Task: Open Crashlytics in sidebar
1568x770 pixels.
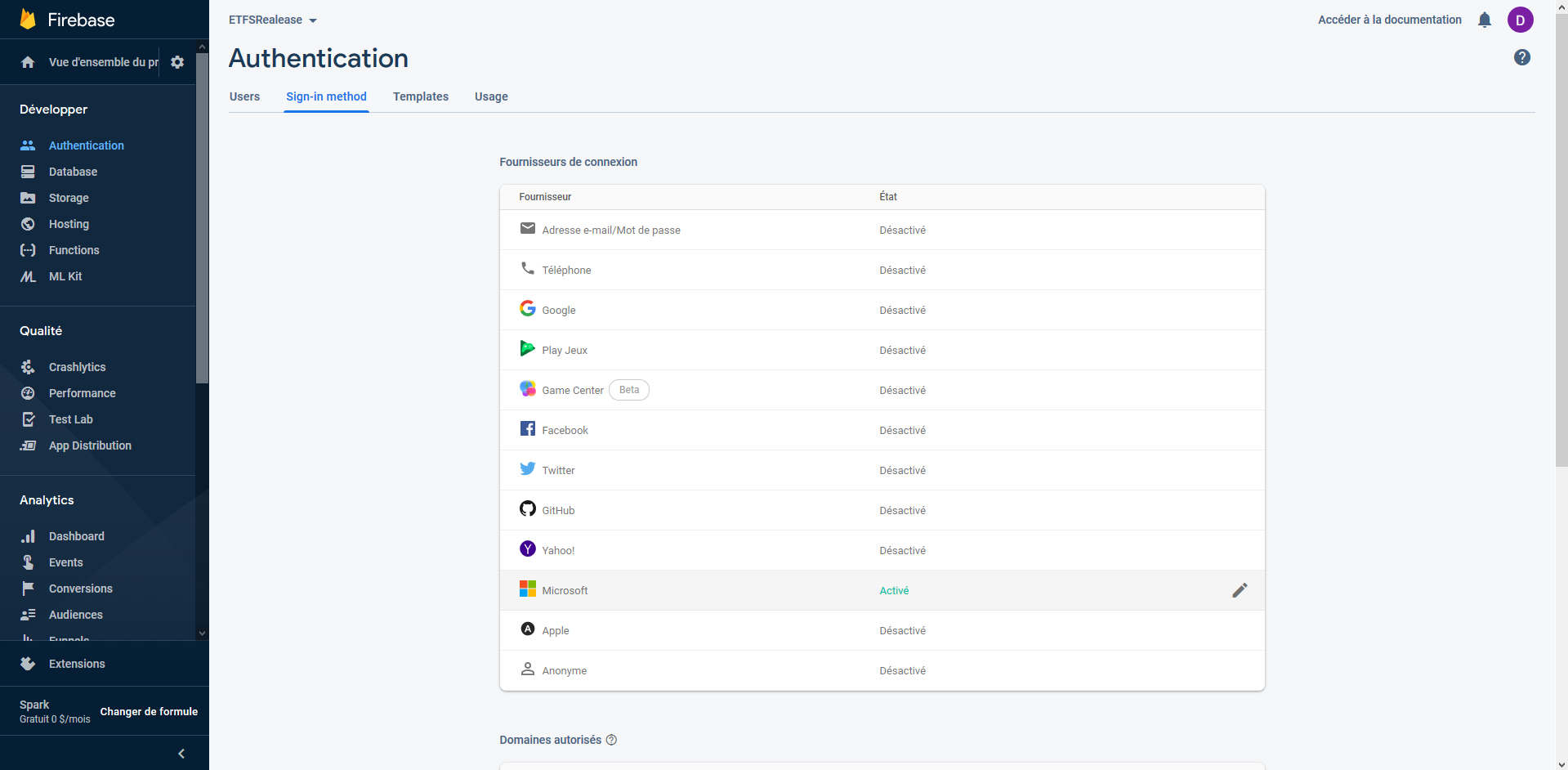Action: 77,367
